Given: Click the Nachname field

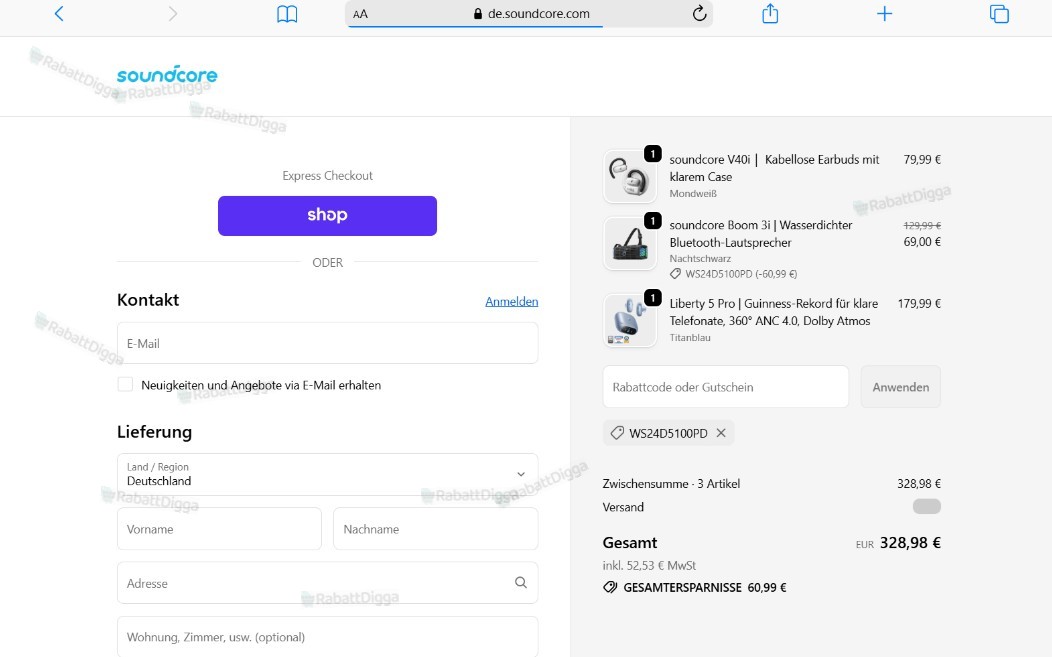Looking at the screenshot, I should (x=435, y=529).
